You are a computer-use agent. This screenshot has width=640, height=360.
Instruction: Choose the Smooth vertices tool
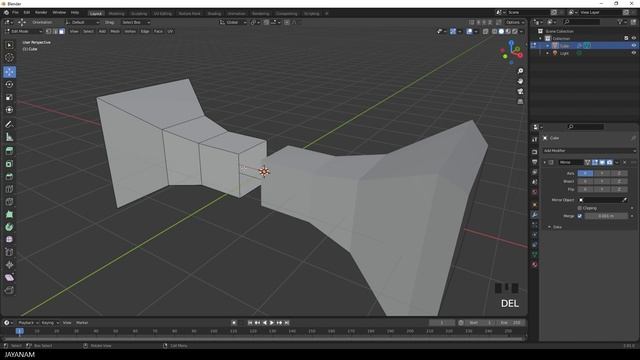tap(9, 240)
